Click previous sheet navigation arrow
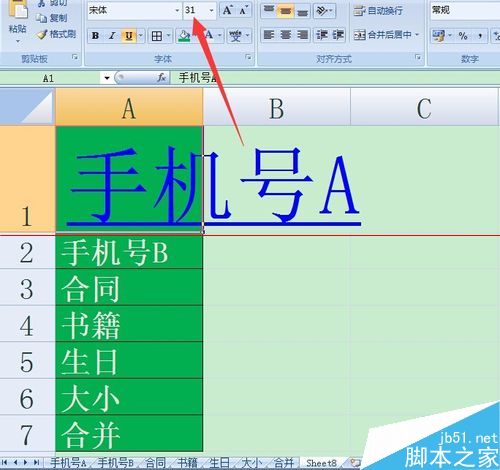 tap(15, 463)
